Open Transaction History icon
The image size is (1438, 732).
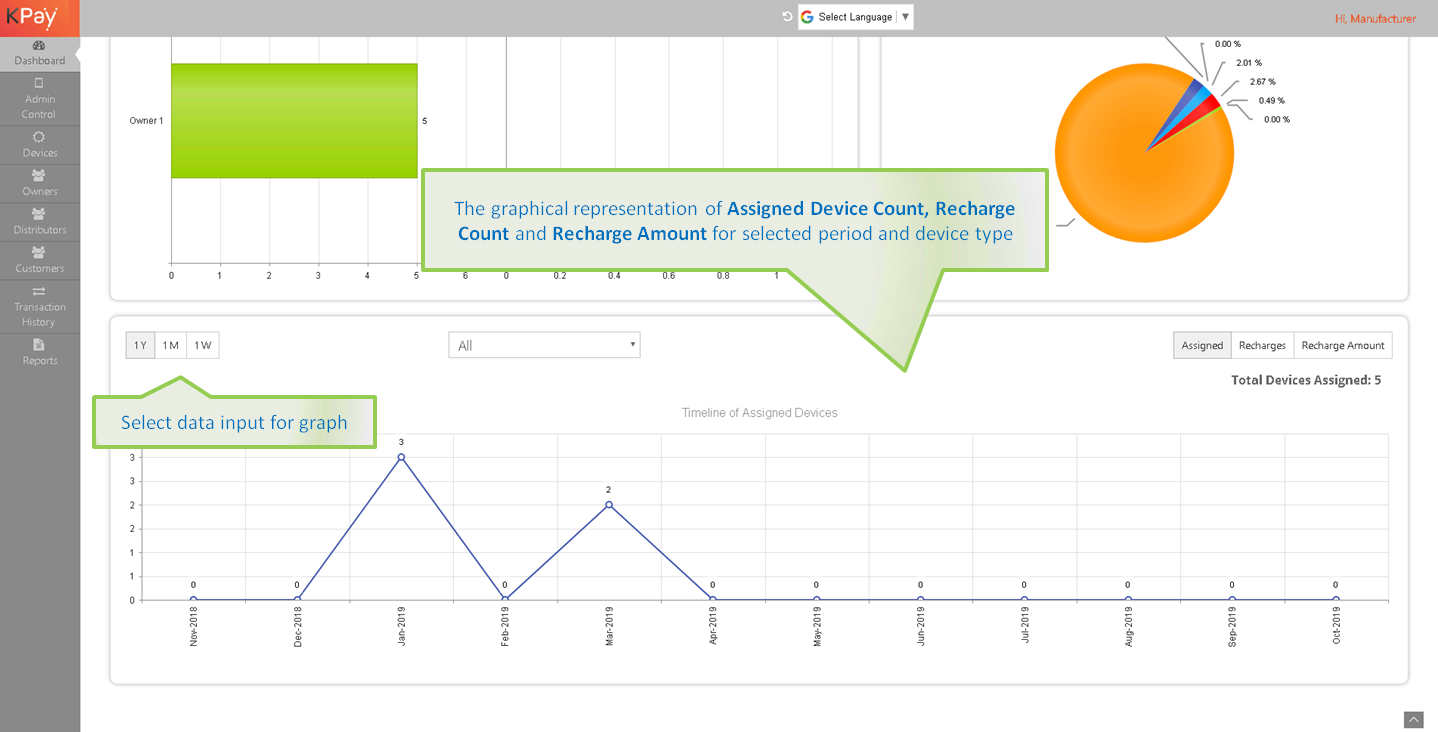tap(39, 291)
